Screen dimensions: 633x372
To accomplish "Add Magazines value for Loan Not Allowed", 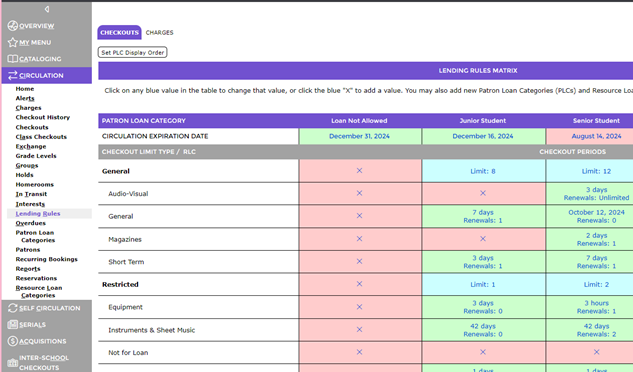I will click(x=359, y=239).
